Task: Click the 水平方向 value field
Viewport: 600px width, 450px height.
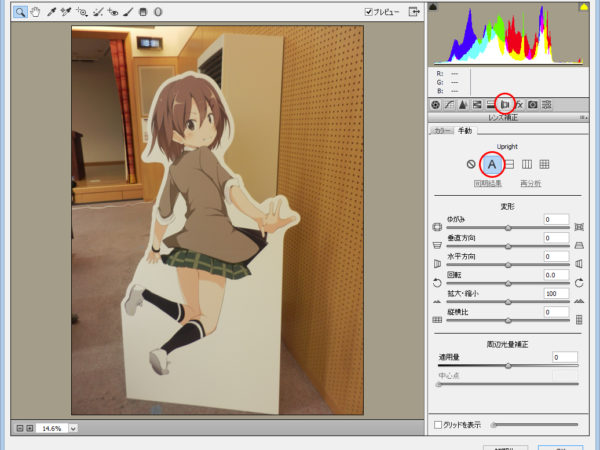Action: pos(556,256)
